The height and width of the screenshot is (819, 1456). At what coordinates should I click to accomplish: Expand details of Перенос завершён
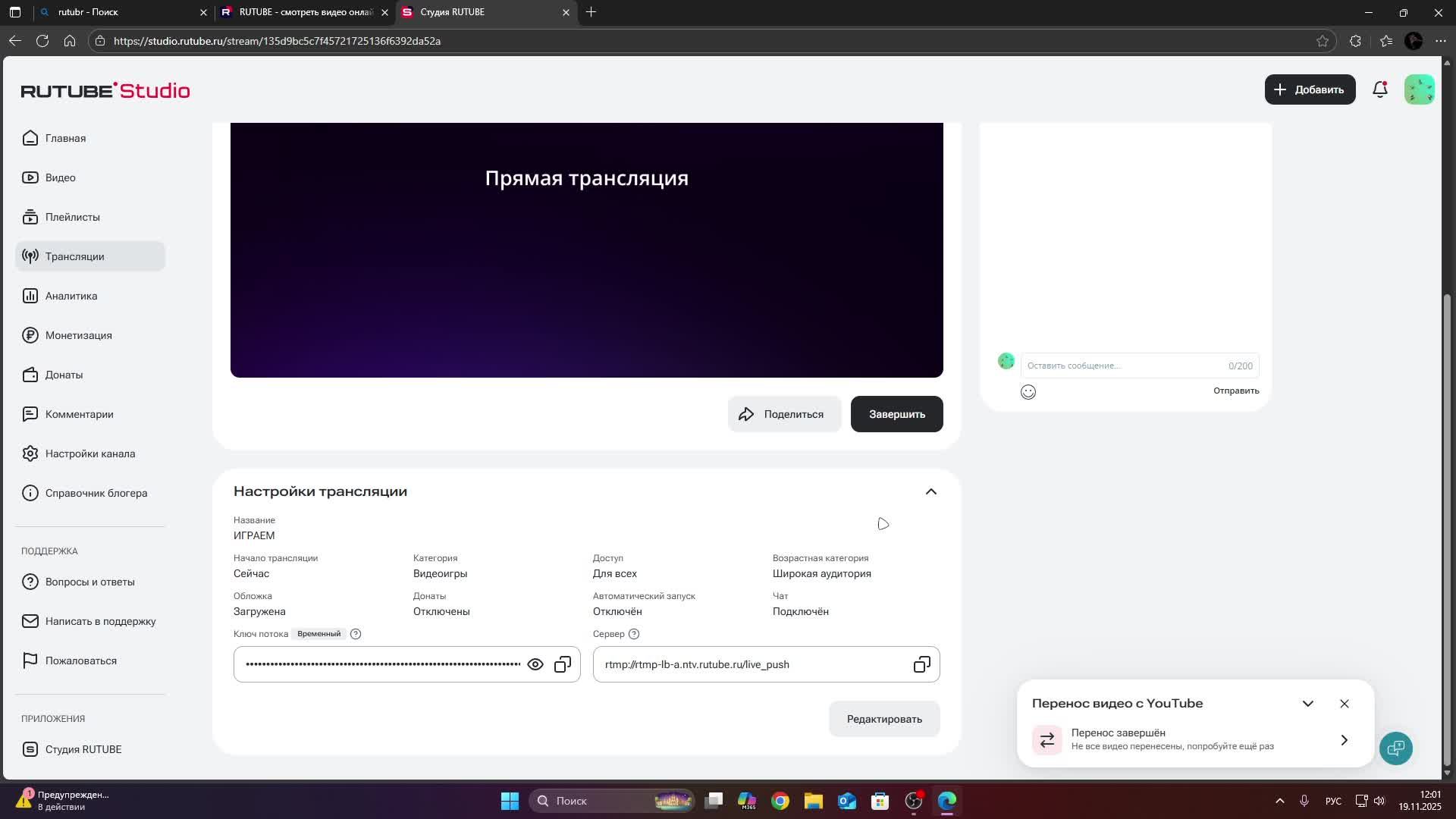(x=1345, y=739)
